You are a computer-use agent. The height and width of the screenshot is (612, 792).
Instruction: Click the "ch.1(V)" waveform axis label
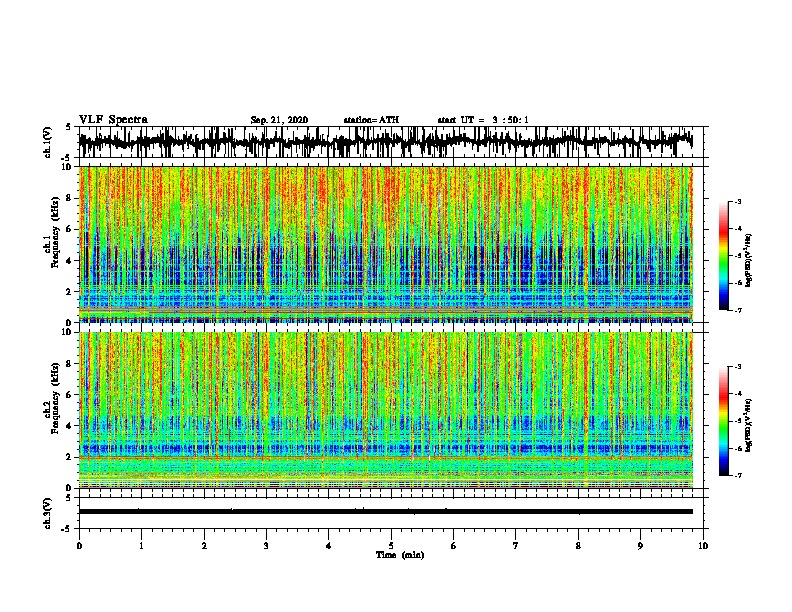point(48,142)
